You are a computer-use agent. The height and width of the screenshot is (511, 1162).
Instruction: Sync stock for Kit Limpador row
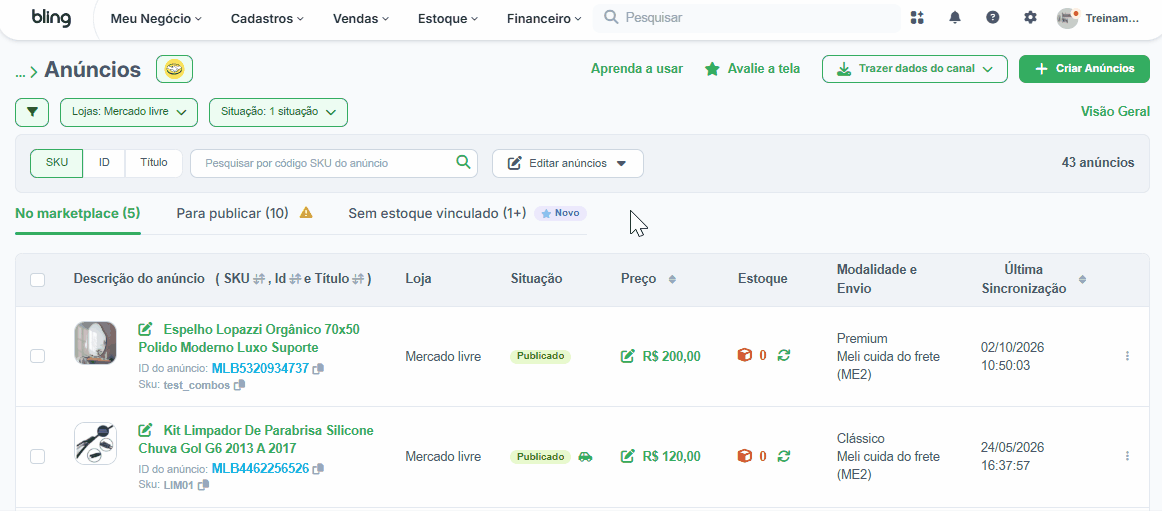pyautogui.click(x=783, y=456)
